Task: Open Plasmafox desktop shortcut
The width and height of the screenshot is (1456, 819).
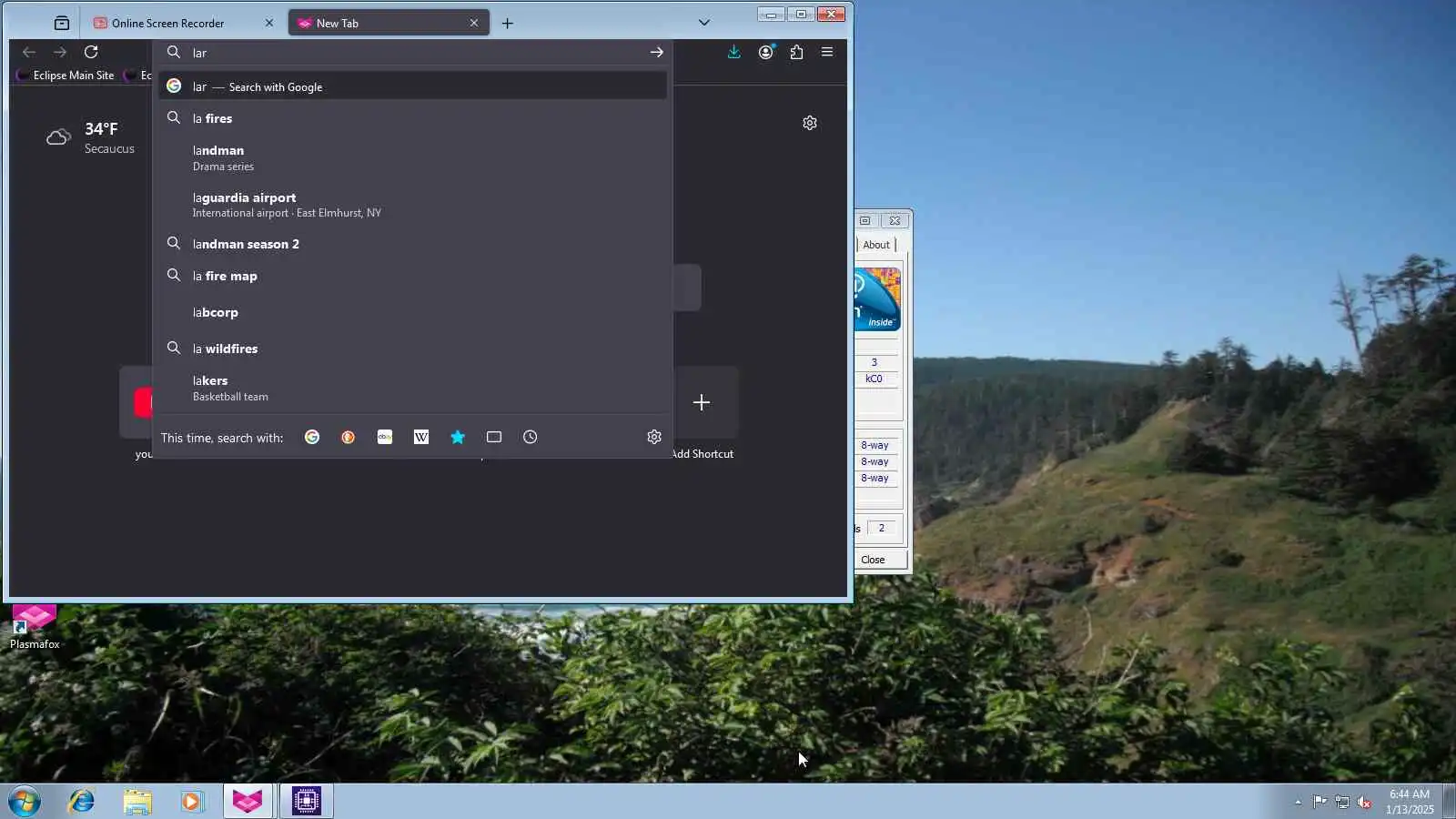Action: click(x=35, y=627)
